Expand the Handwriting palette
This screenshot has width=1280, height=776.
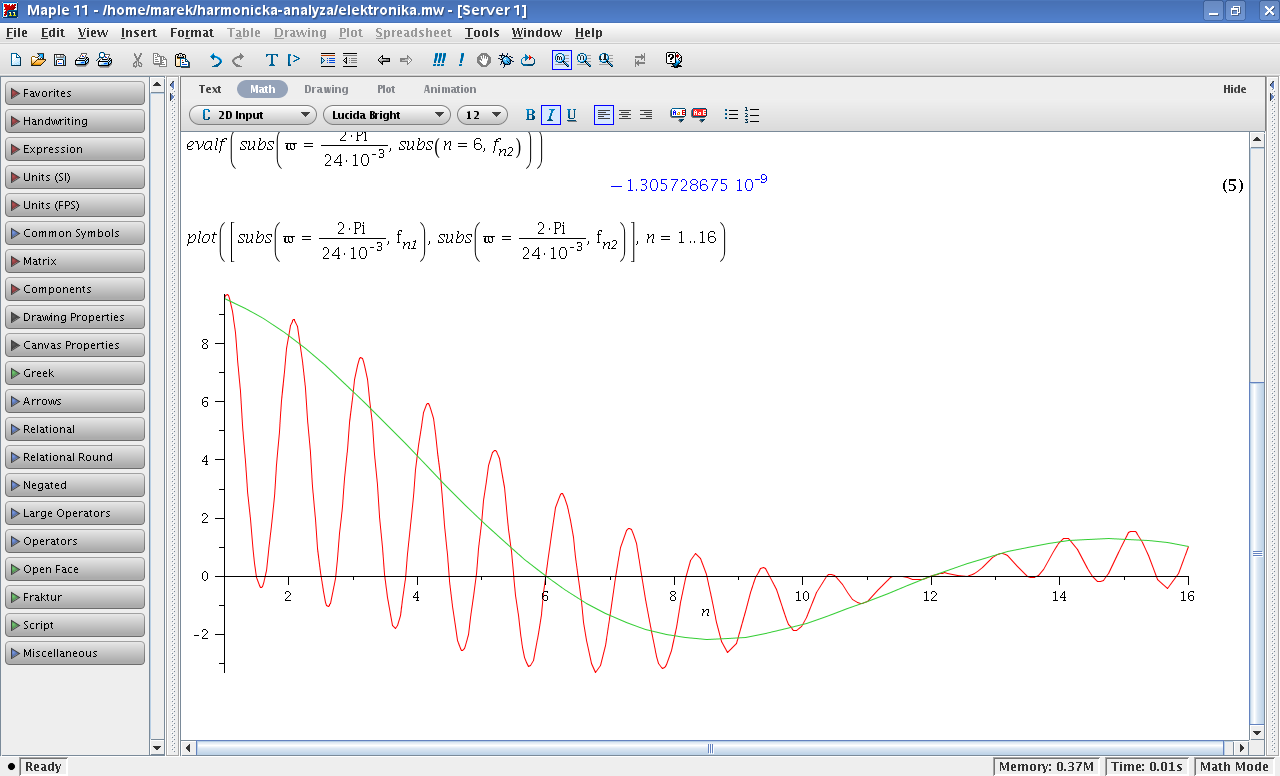(x=75, y=121)
